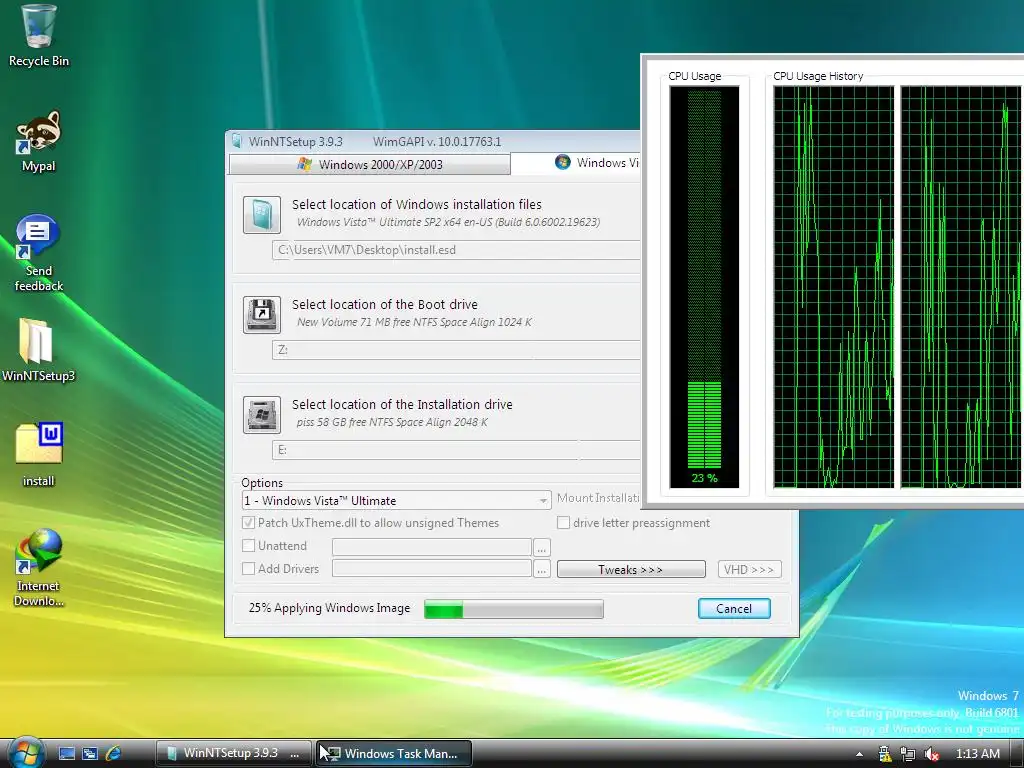This screenshot has width=1024, height=768.
Task: Activate Windows Task Manager taskbar button
Action: click(394, 753)
